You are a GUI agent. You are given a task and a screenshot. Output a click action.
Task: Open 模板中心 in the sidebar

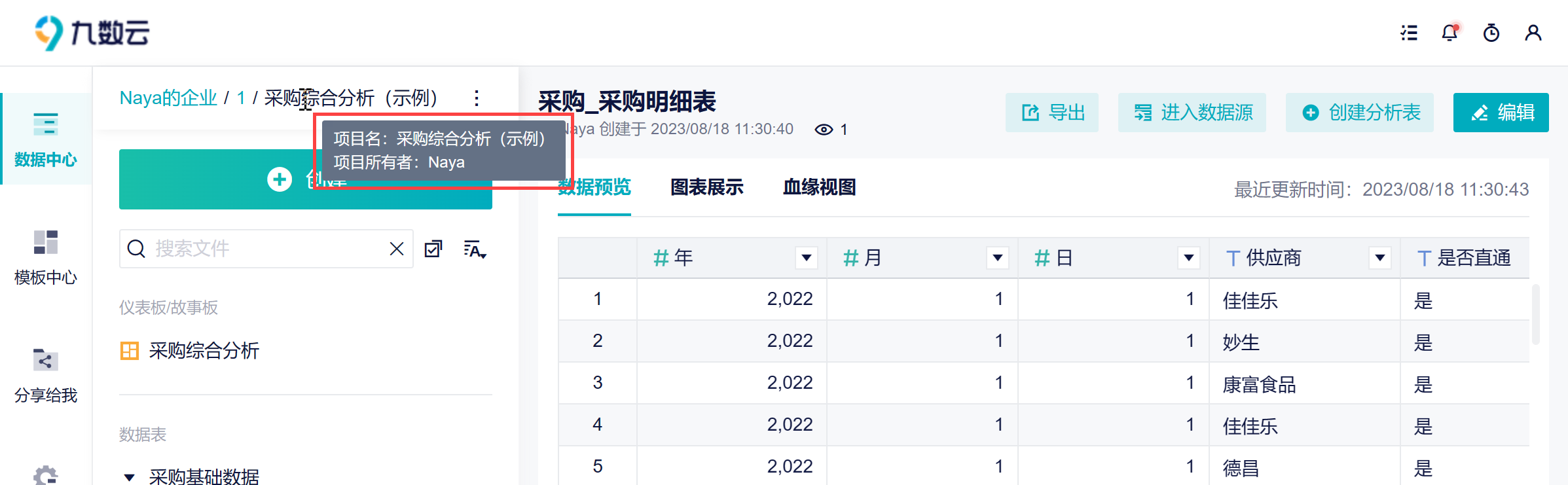click(x=46, y=257)
